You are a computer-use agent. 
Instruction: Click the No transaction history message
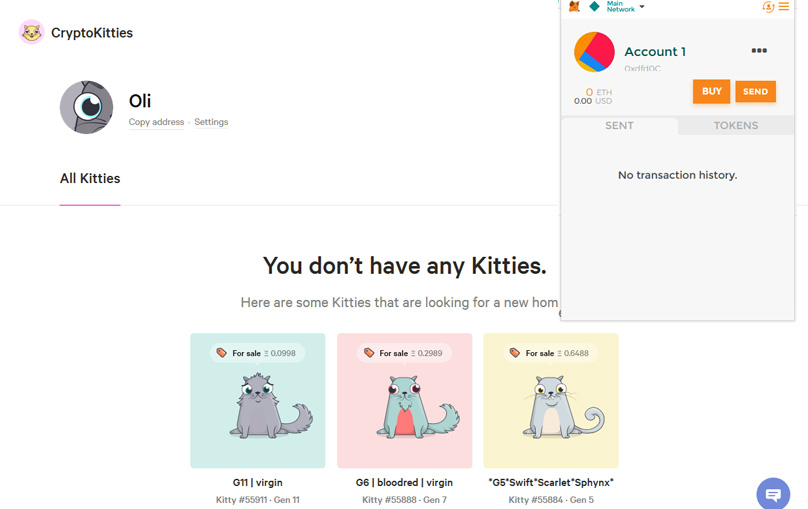[678, 175]
